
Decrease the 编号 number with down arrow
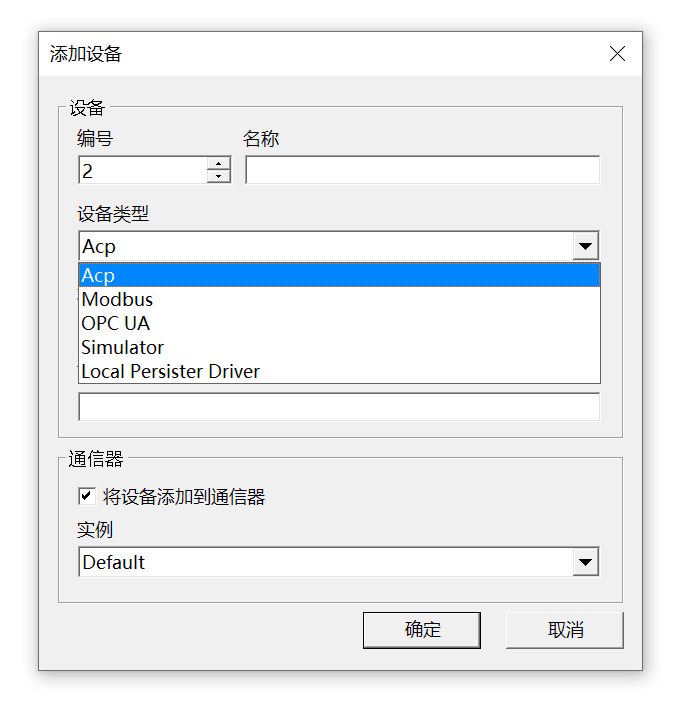pyautogui.click(x=218, y=177)
